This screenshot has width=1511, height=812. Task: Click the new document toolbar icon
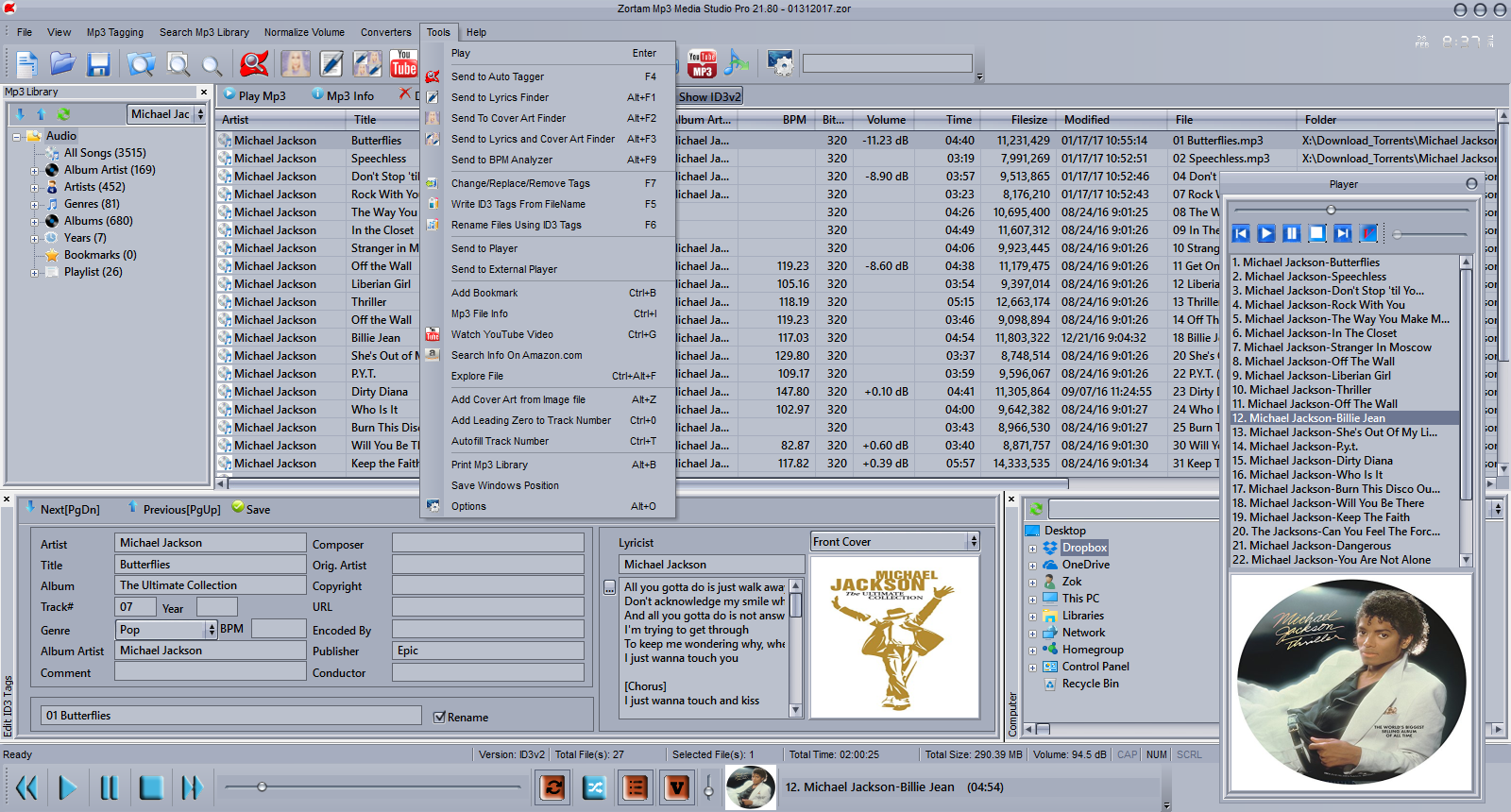[x=26, y=63]
